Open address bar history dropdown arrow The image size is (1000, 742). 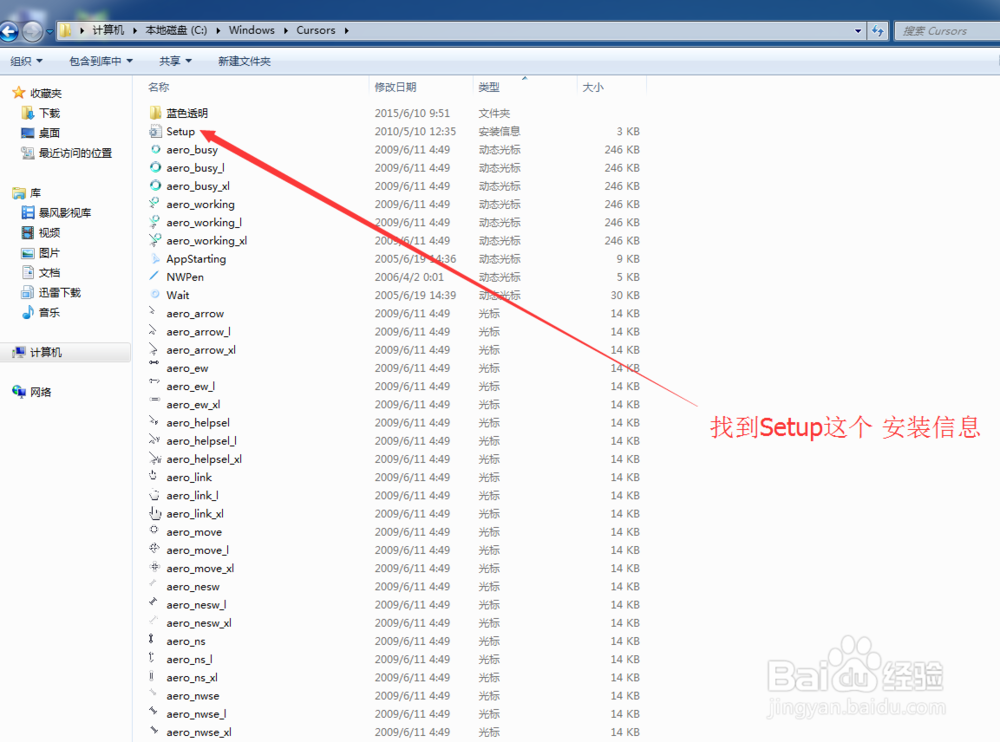coord(858,31)
